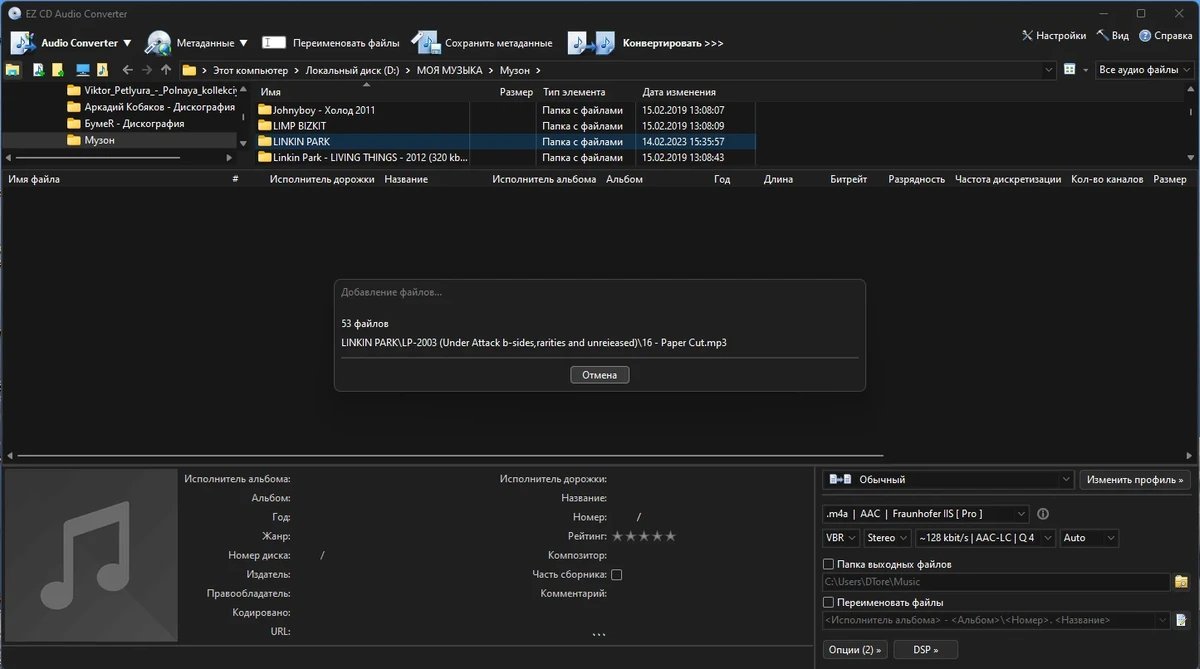The image size is (1200, 669).
Task: Click the Отмена button in the dialog
Action: point(600,375)
